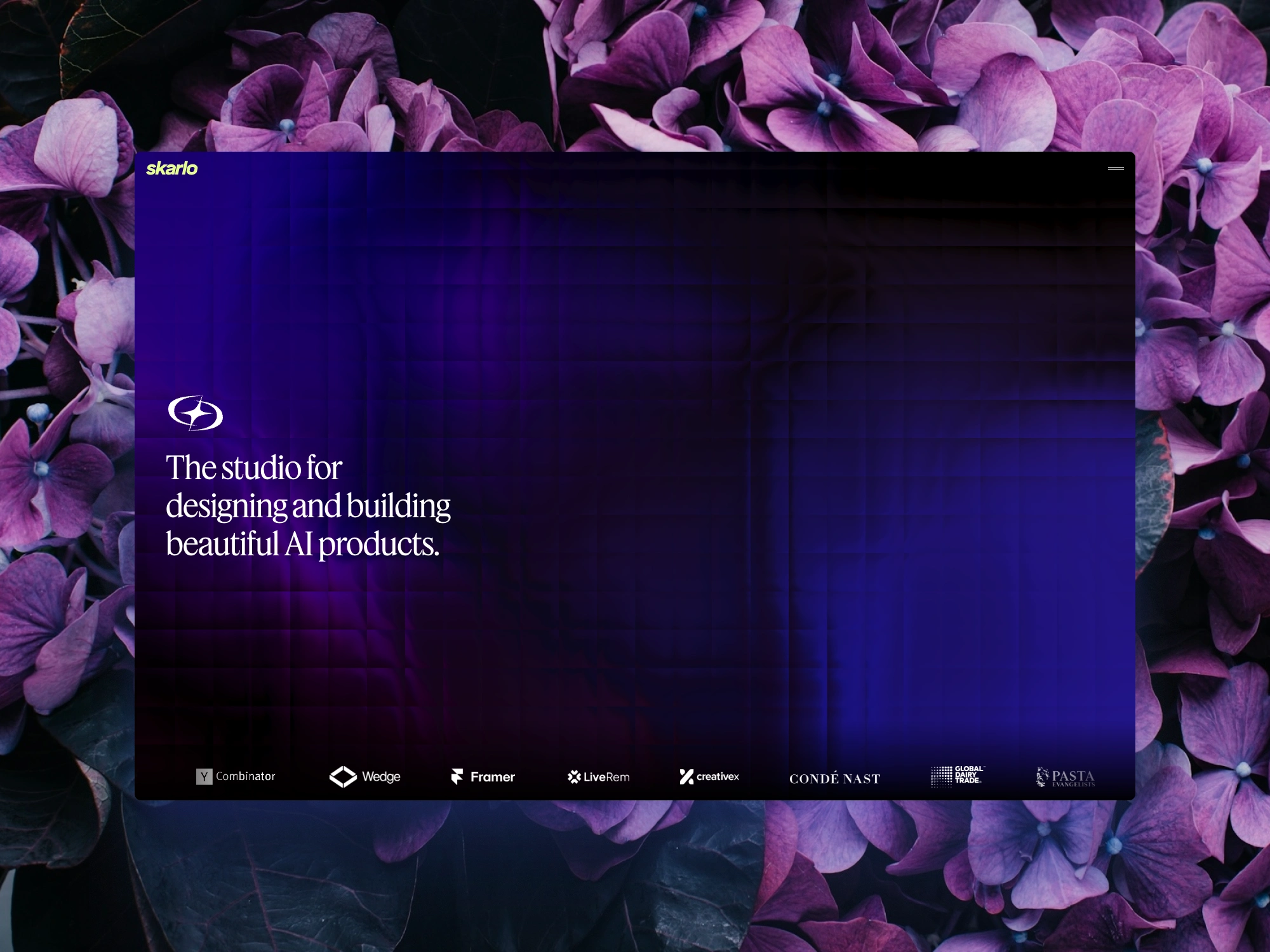Click the LiveRem cross-shaped logo icon
This screenshot has height=952, width=1270.
(x=574, y=777)
